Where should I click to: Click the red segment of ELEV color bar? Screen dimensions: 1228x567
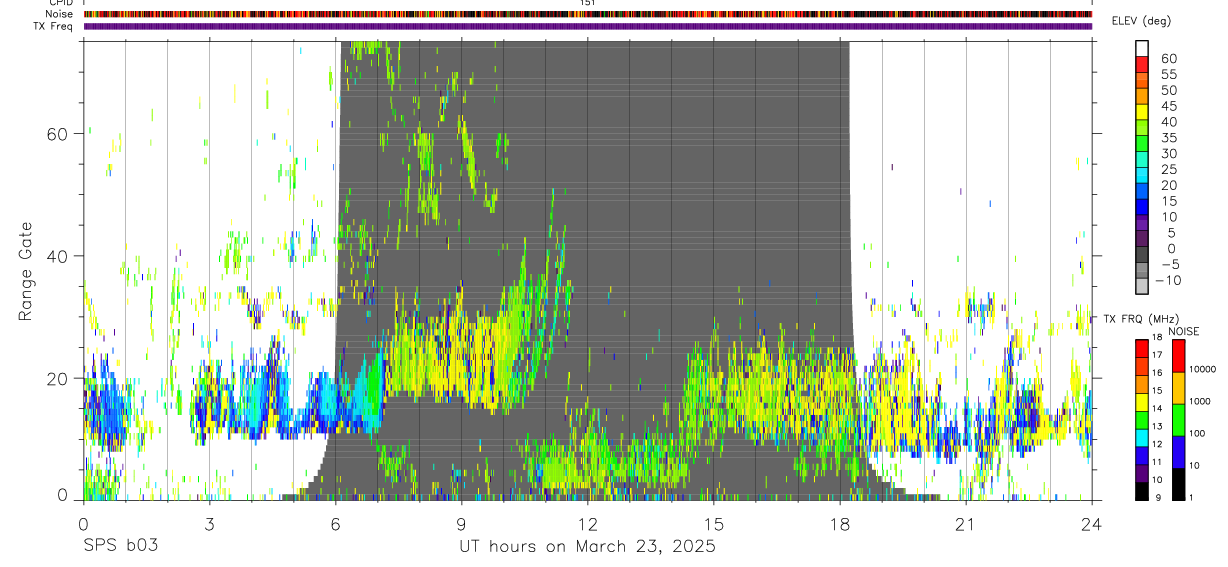pos(1143,65)
